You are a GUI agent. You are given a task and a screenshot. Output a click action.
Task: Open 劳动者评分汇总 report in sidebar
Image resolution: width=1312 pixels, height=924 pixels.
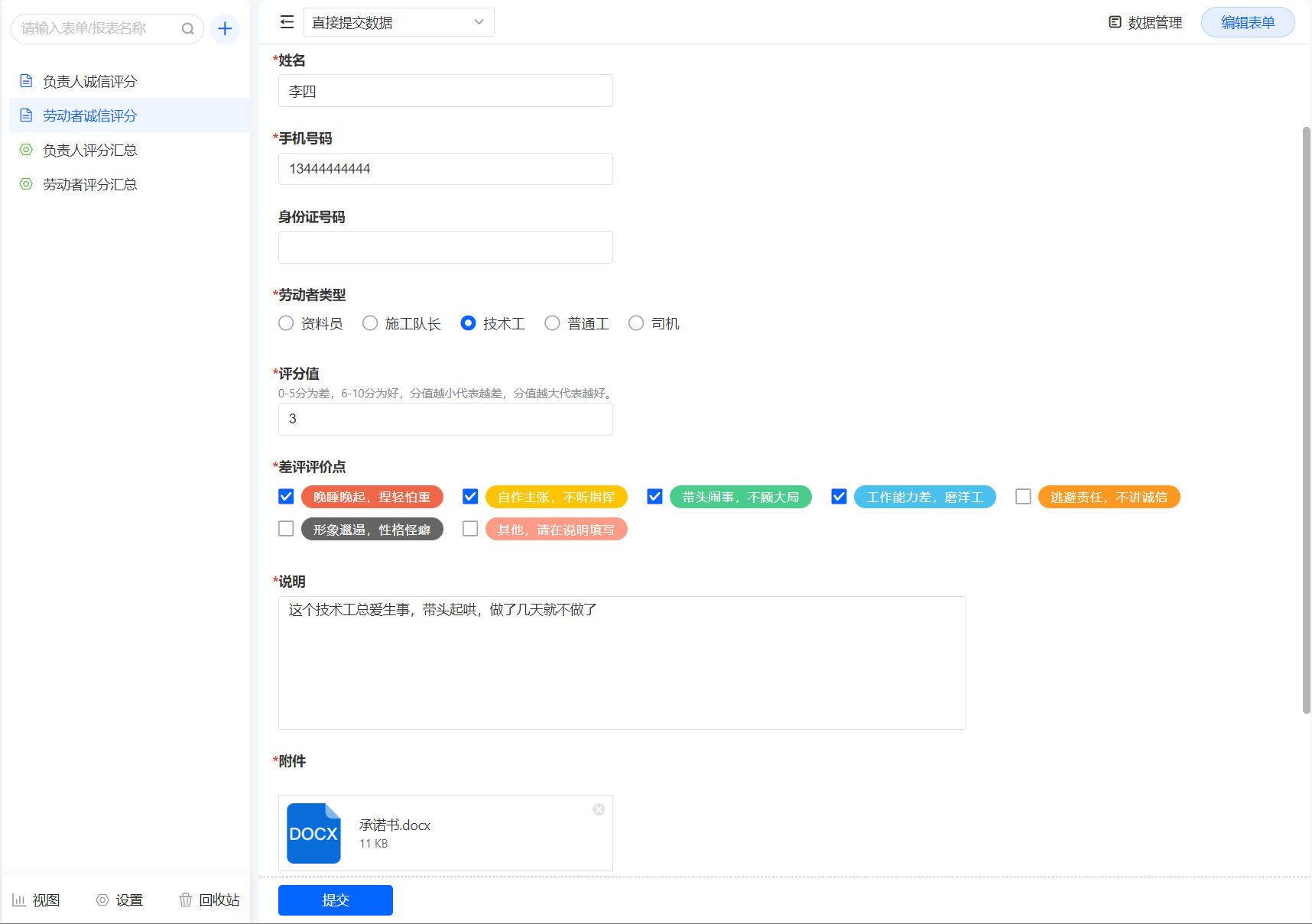(89, 184)
